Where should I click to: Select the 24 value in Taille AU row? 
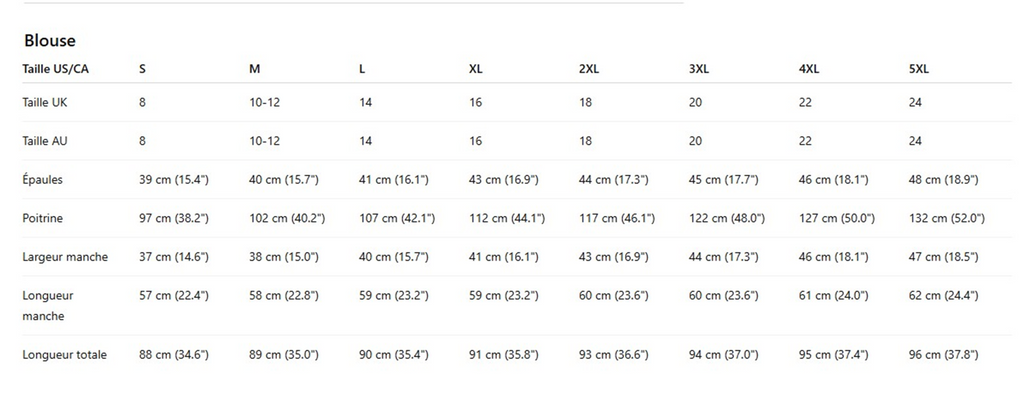[915, 141]
